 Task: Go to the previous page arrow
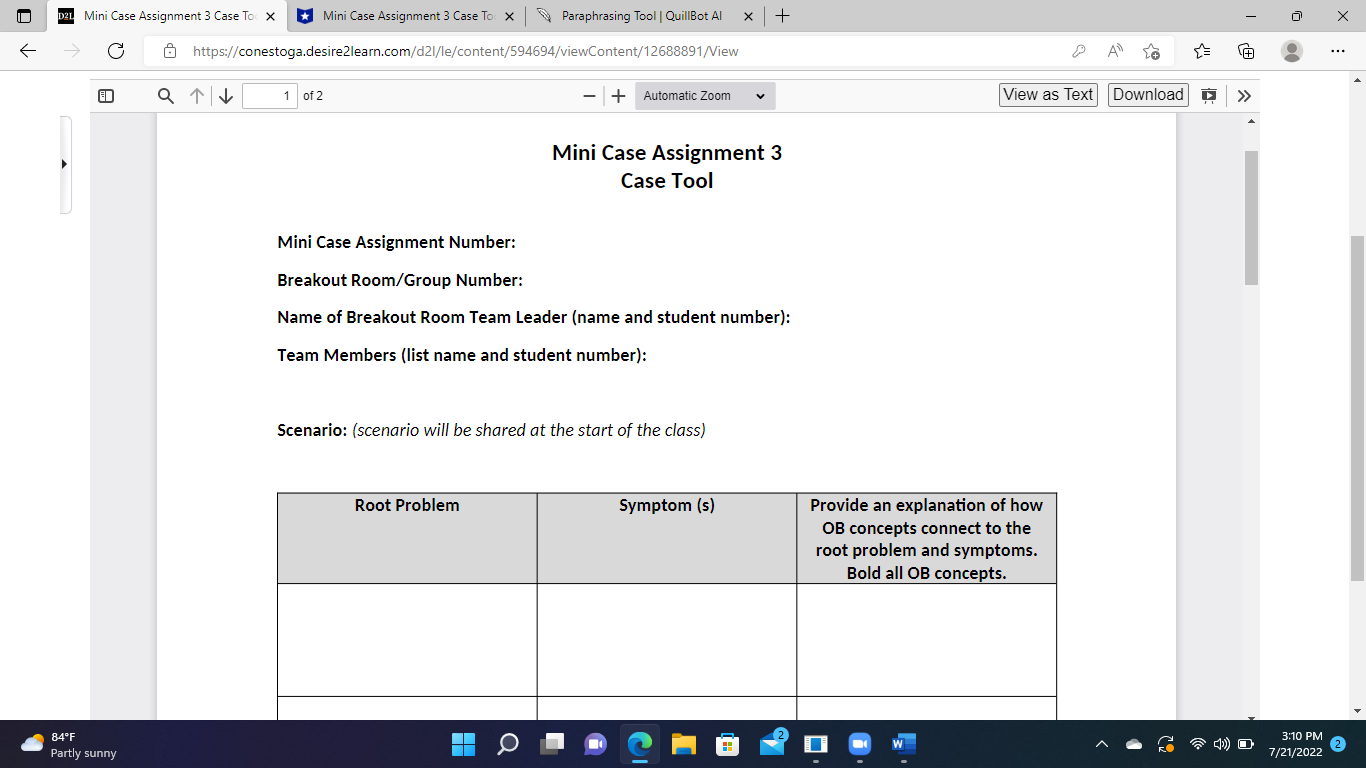(196, 95)
